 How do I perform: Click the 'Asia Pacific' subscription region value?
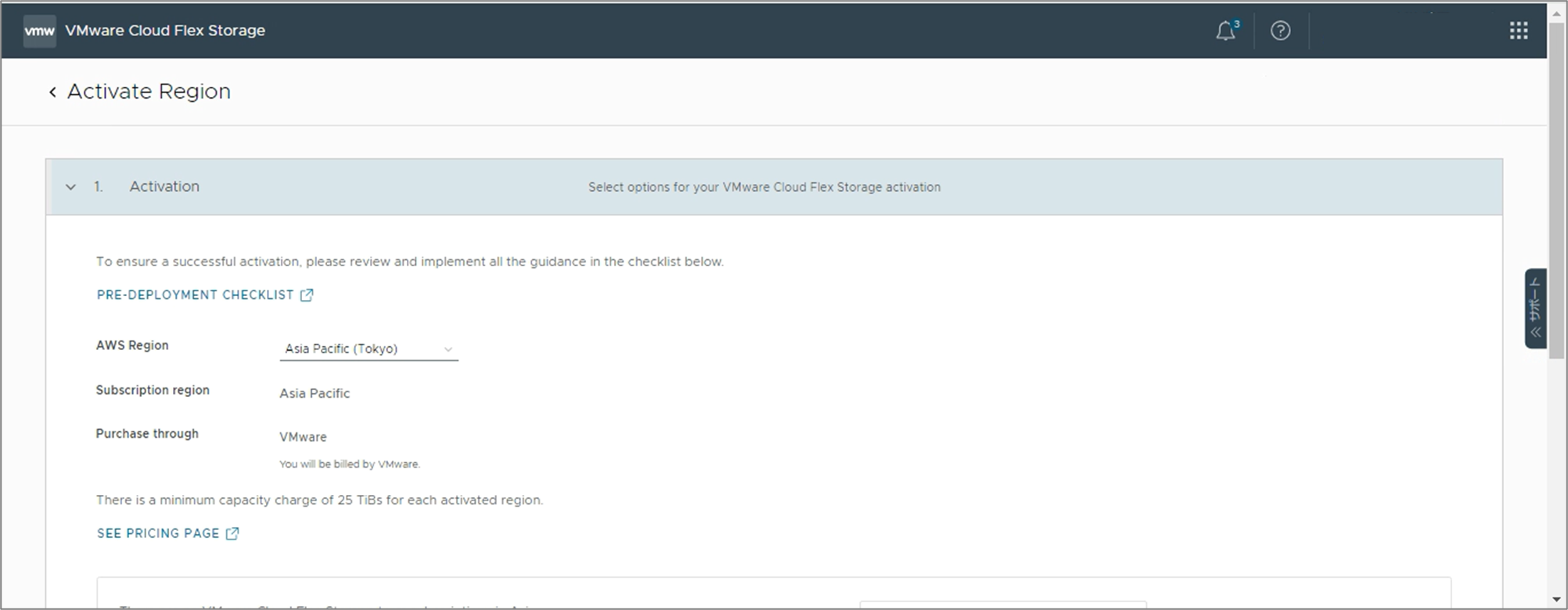[315, 393]
